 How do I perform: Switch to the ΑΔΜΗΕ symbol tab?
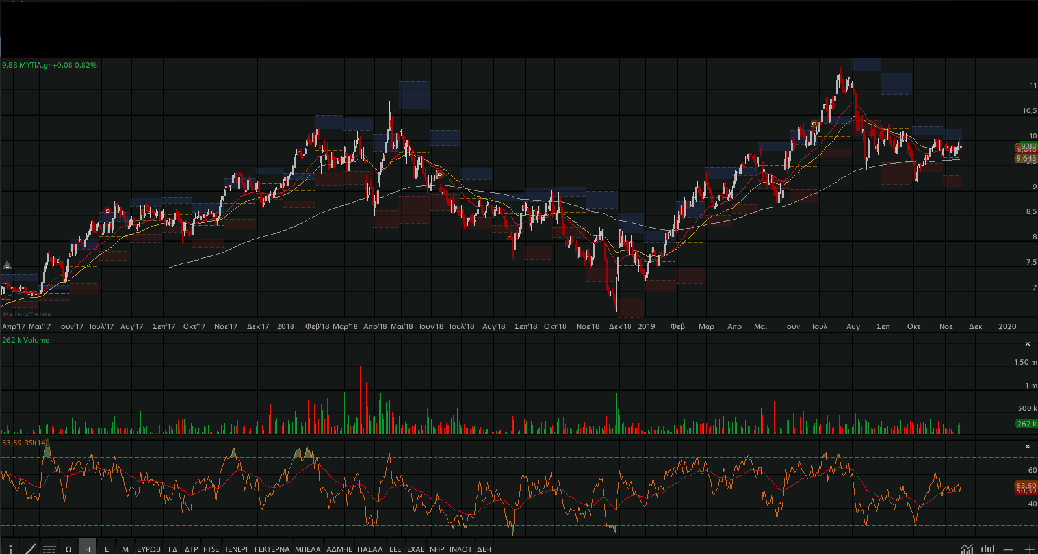click(x=339, y=549)
